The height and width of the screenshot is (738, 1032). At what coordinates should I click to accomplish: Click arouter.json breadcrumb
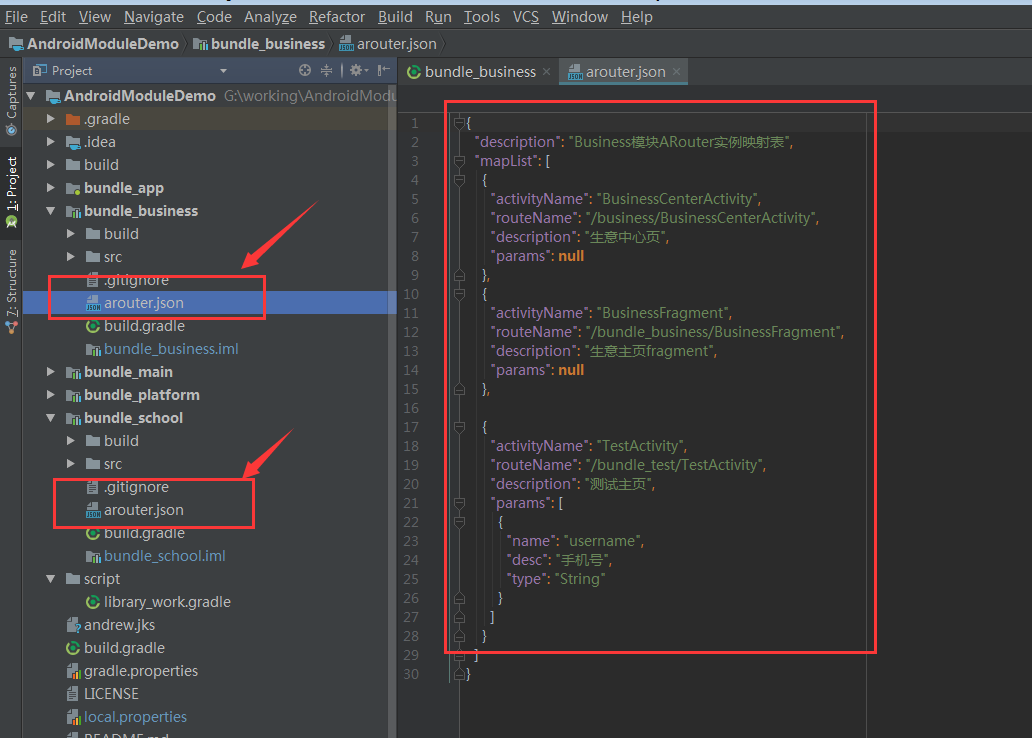[x=388, y=44]
